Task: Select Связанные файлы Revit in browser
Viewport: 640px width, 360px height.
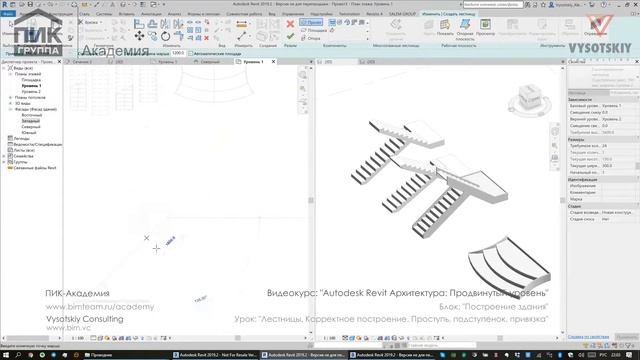Action: coord(35,168)
